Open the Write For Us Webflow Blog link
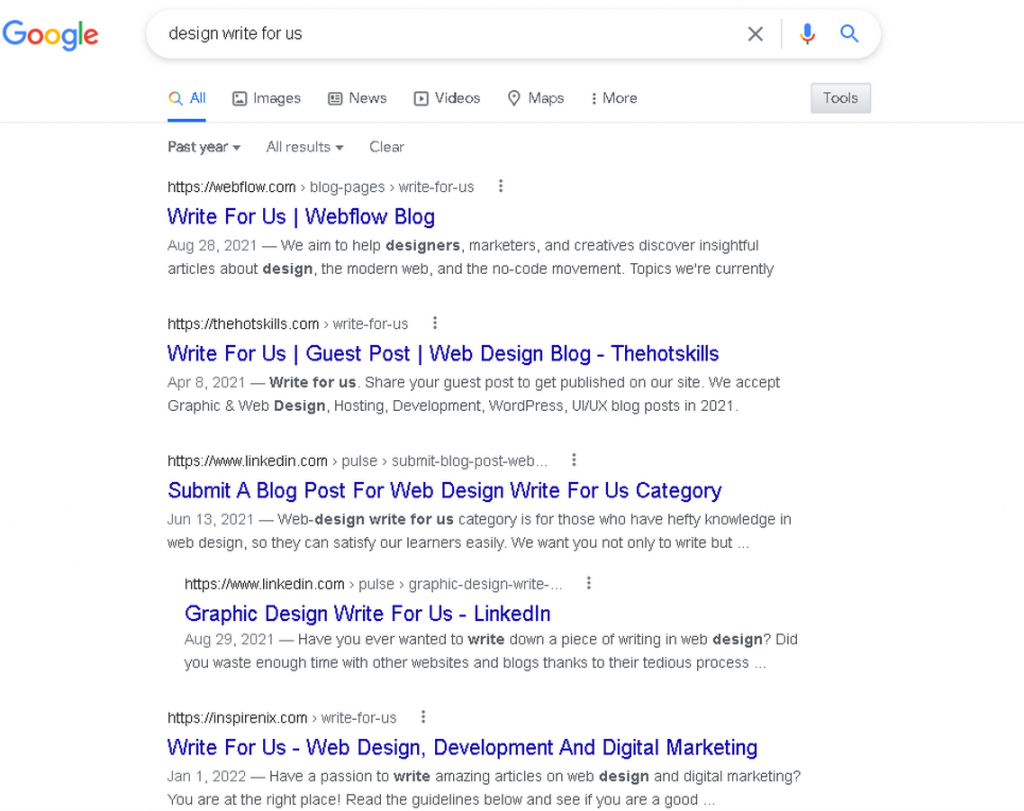This screenshot has width=1024, height=811. 301,217
